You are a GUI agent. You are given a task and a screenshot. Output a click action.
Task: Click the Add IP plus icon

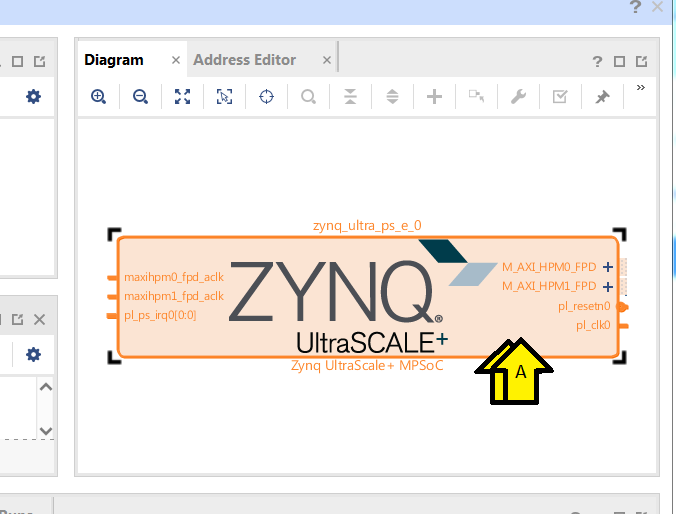434,96
